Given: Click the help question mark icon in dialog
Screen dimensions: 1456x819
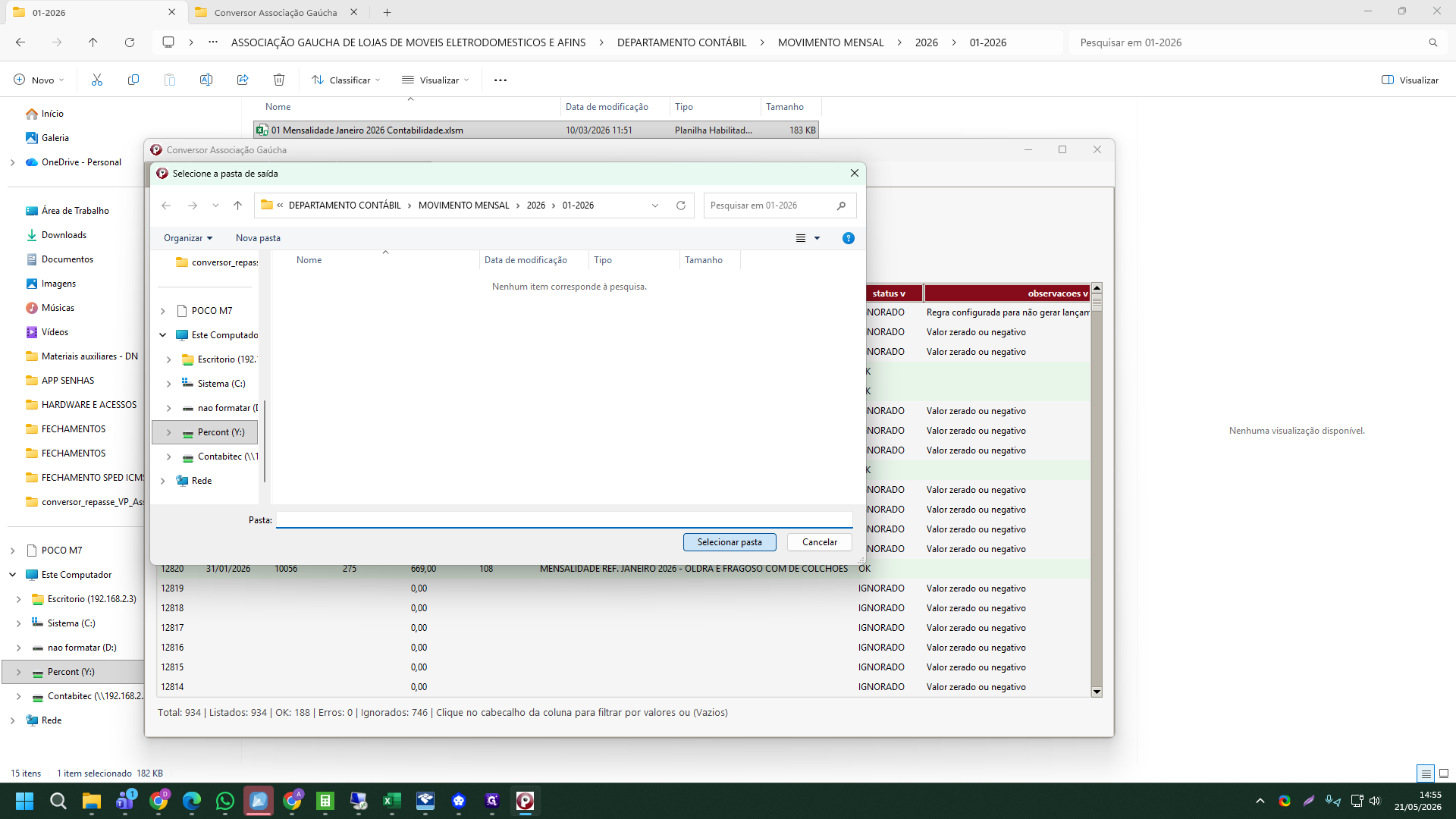Looking at the screenshot, I should coord(849,238).
